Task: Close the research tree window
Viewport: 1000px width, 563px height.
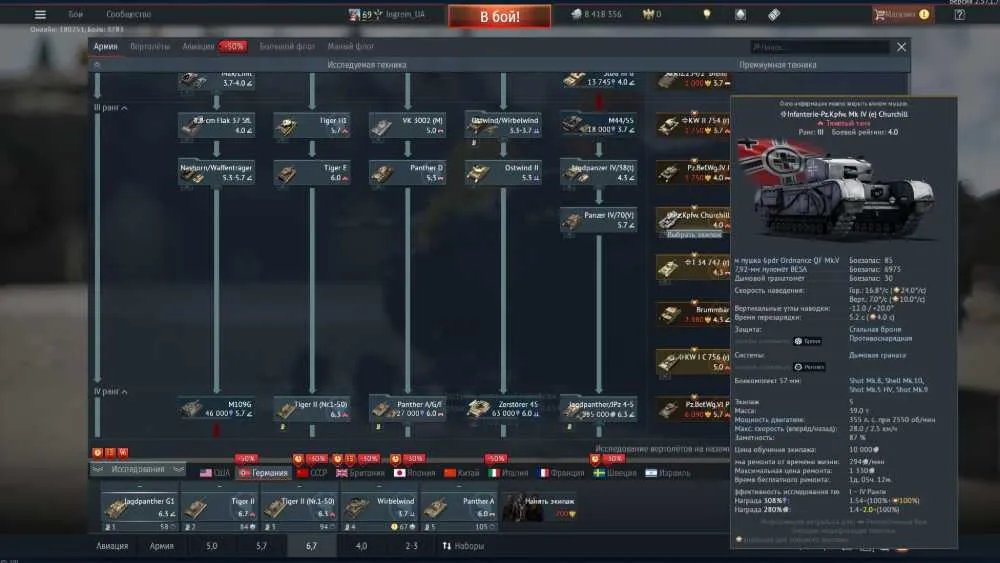Action: pyautogui.click(x=901, y=47)
